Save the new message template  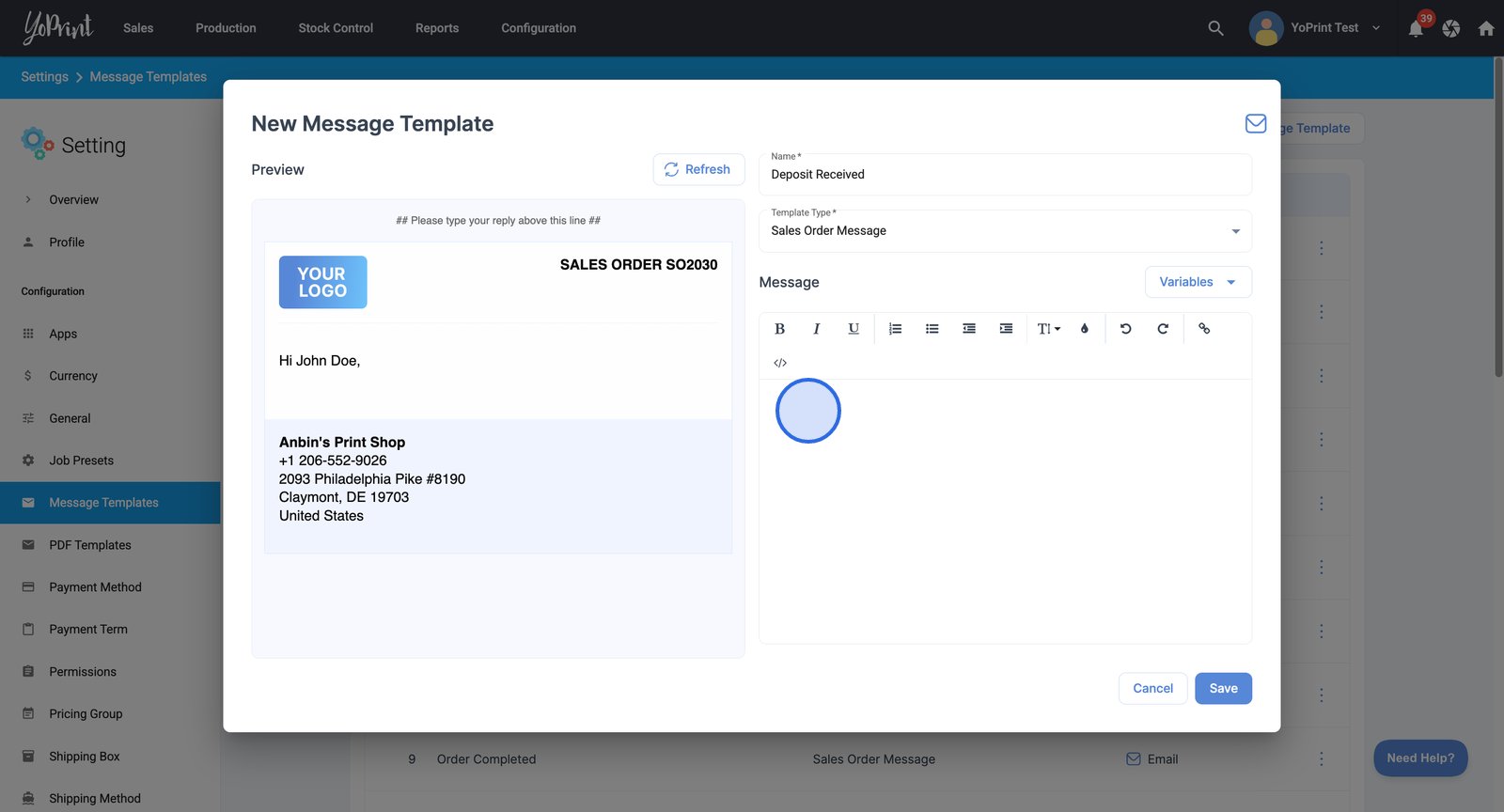point(1223,688)
